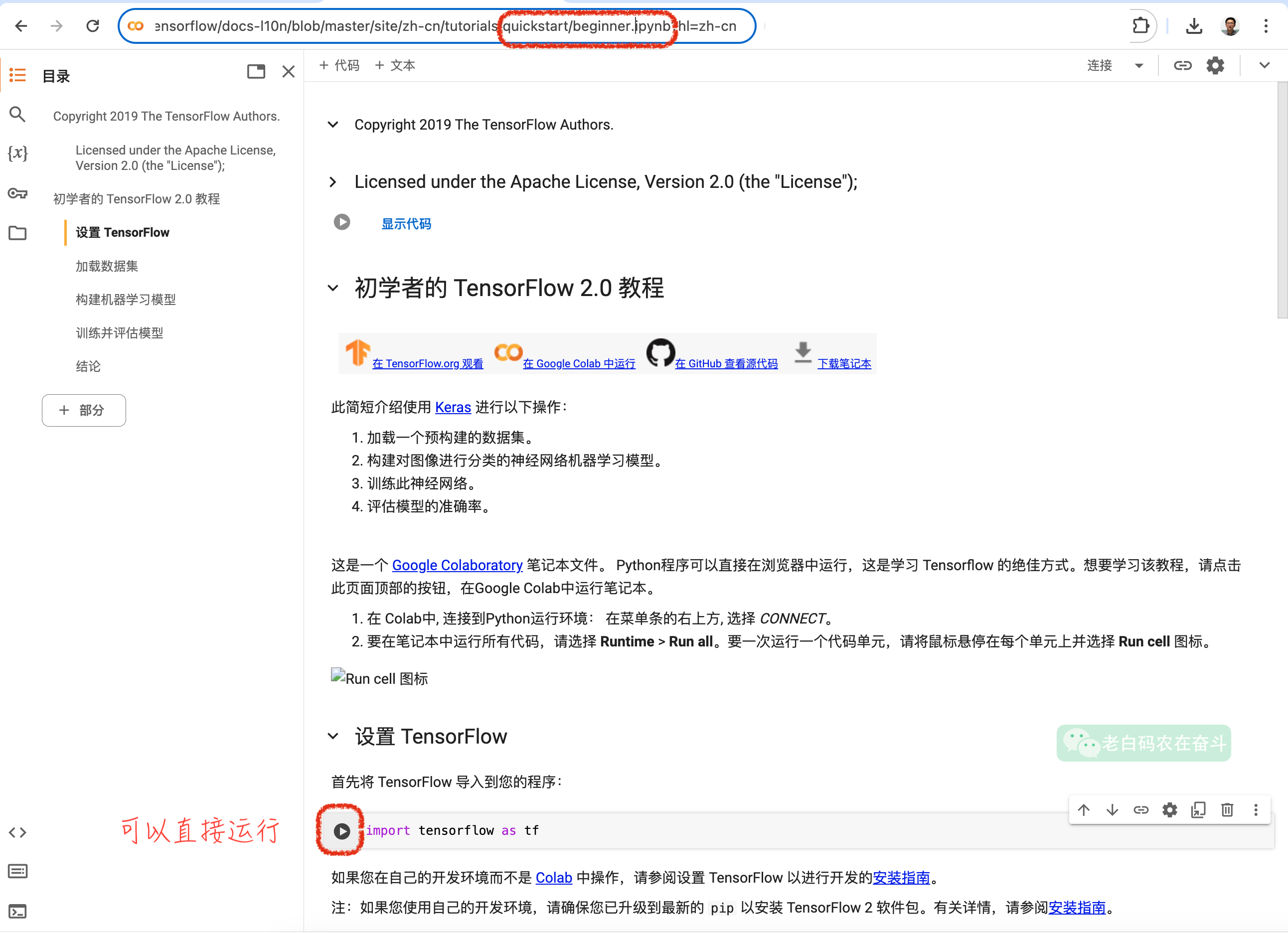This screenshot has height=933, width=1288.
Task: Open the code snippets panel
Action: 17,832
